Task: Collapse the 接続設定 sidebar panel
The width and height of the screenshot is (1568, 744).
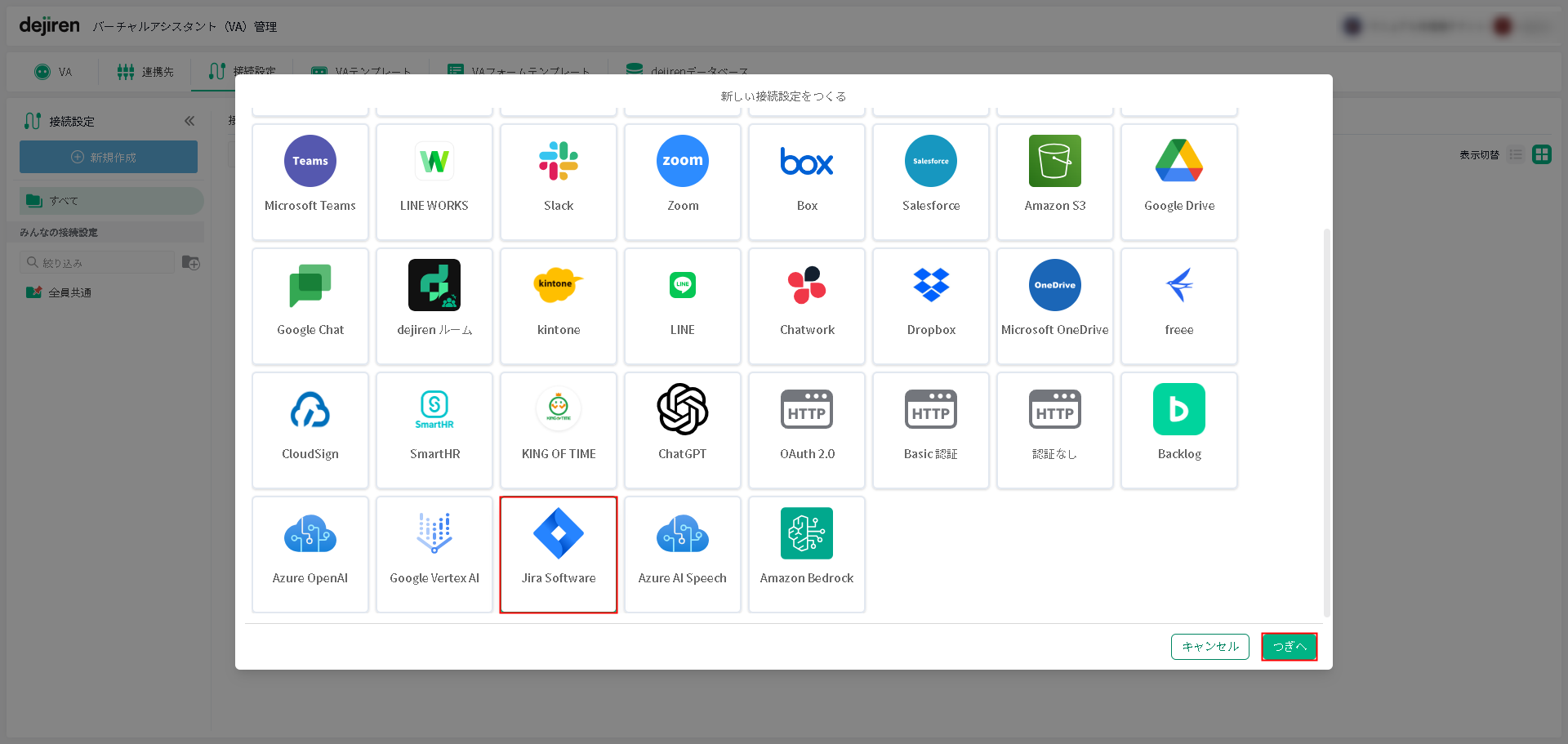Action: [x=189, y=121]
